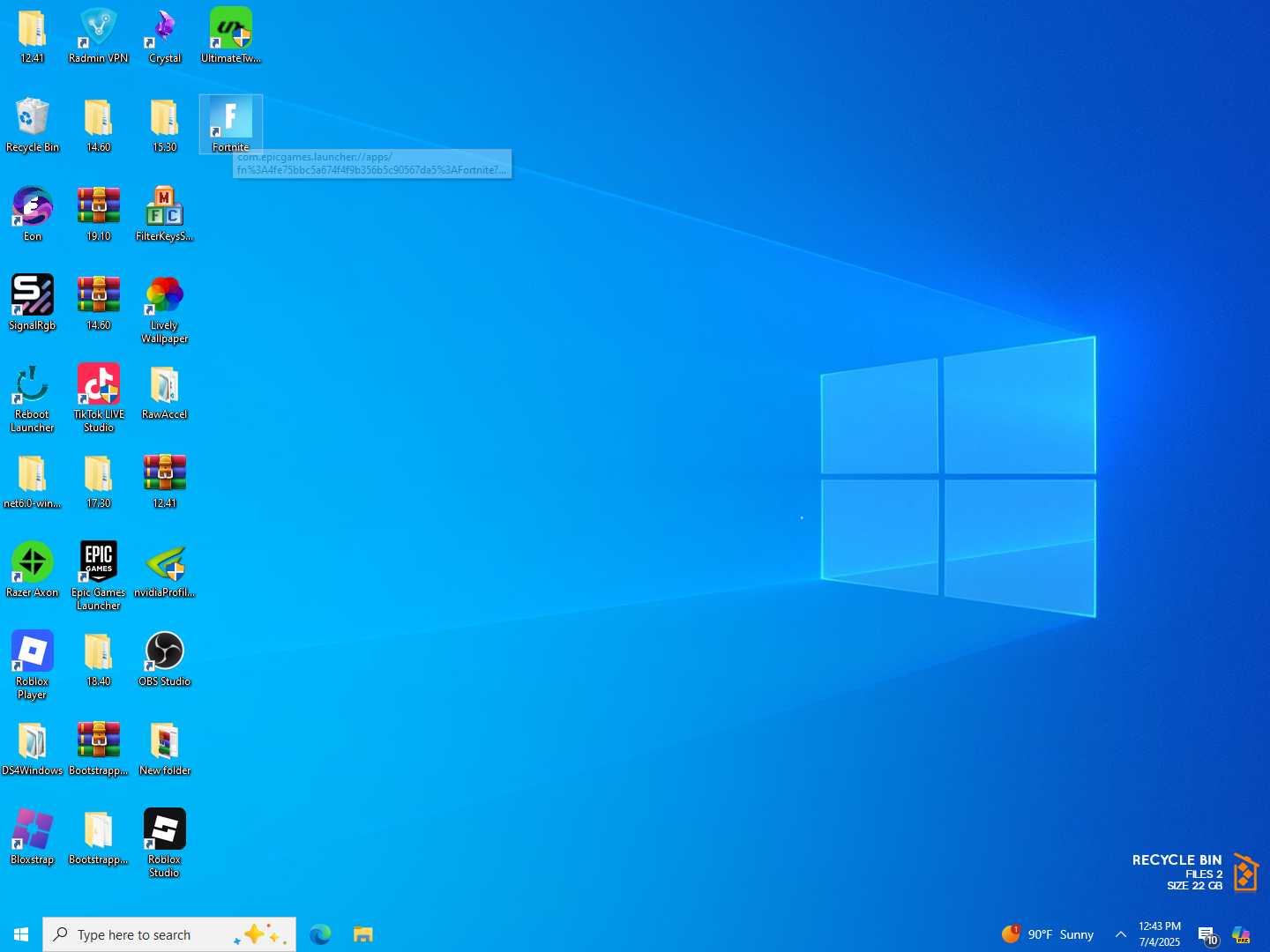Select the FilterKeysS... icon
This screenshot has height=952, width=1270.
[165, 214]
